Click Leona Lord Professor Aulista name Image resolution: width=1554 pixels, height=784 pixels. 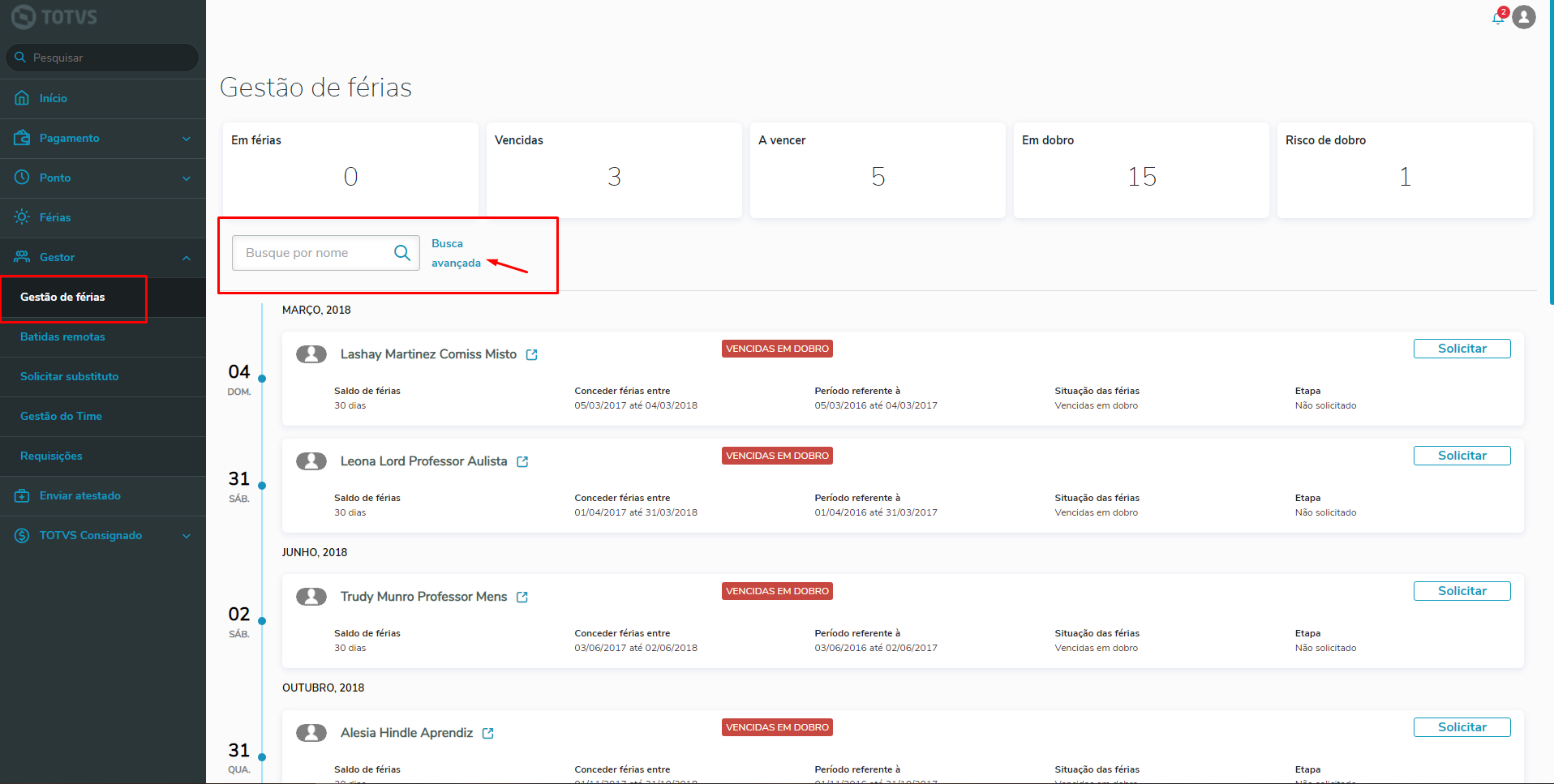pos(423,461)
